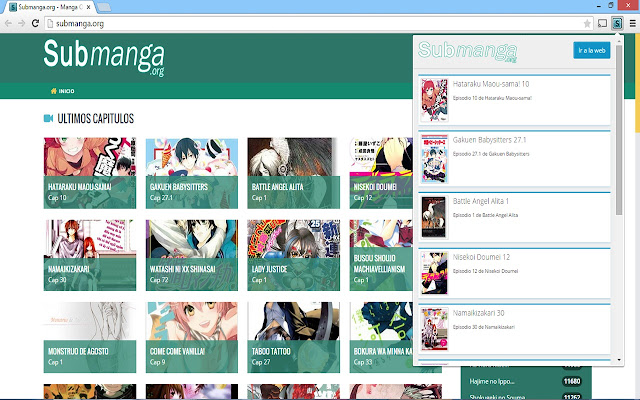Open Taboo Tattoo Cap 27 card
This screenshot has width=640, height=400.
293,337
